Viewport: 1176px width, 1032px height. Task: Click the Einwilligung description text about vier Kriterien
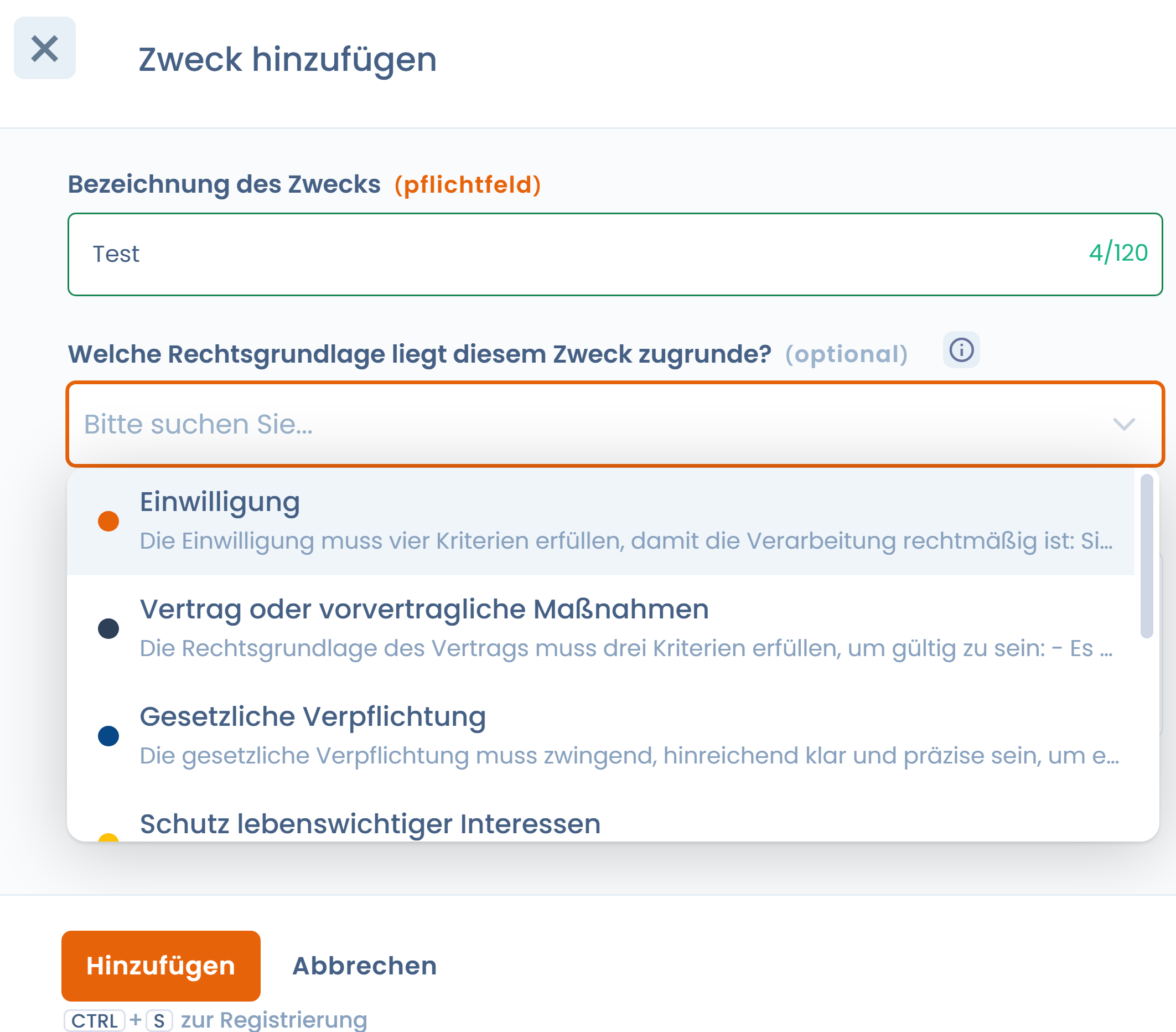pos(626,540)
